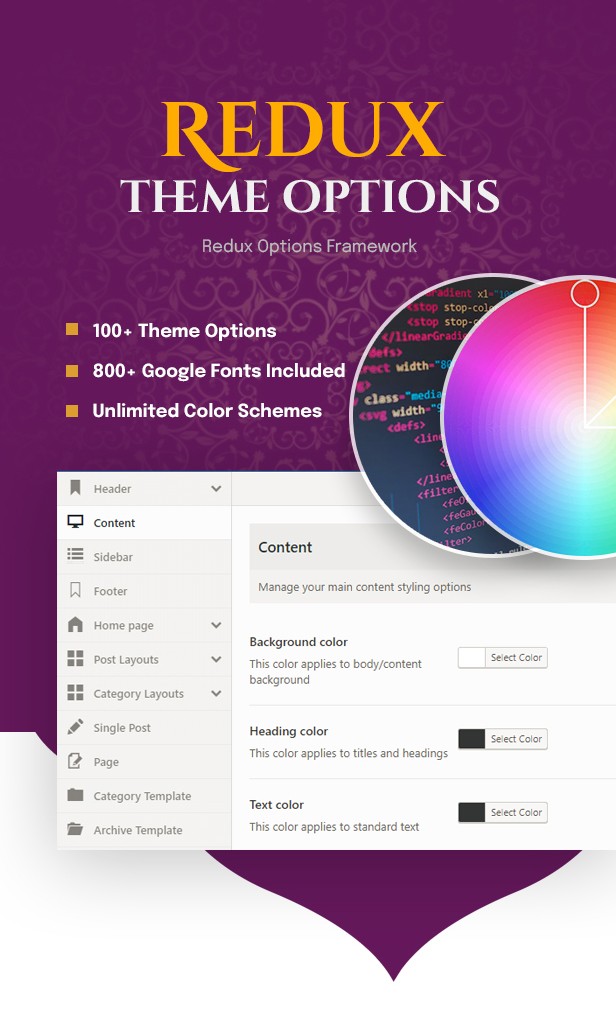Expand the Home page chevron
This screenshot has height=1024, width=616.
click(x=216, y=625)
